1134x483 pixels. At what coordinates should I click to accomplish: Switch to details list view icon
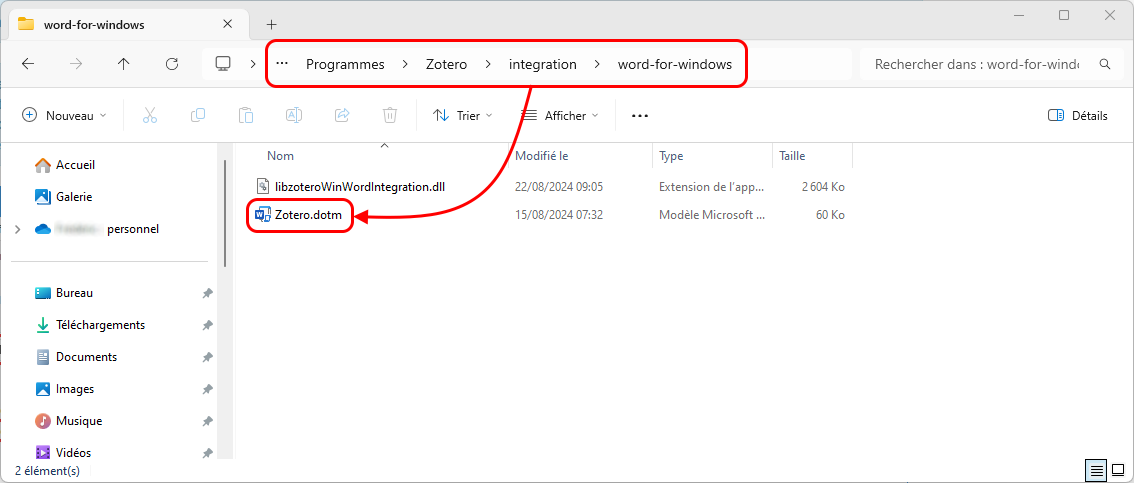[1096, 470]
